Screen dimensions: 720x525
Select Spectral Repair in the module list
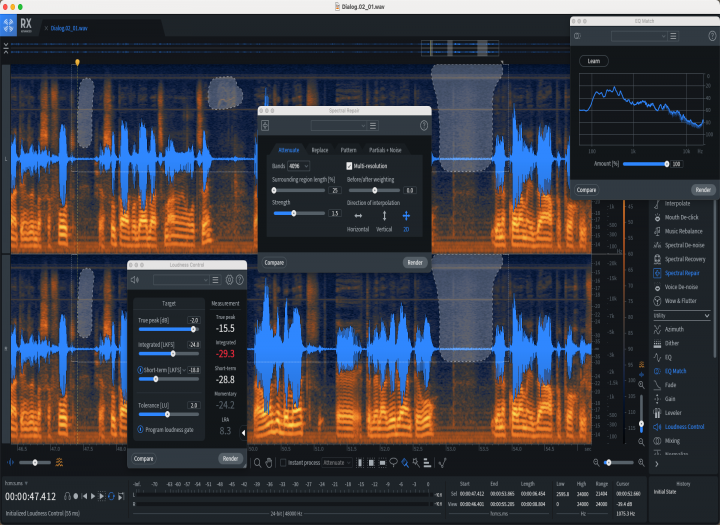point(681,273)
